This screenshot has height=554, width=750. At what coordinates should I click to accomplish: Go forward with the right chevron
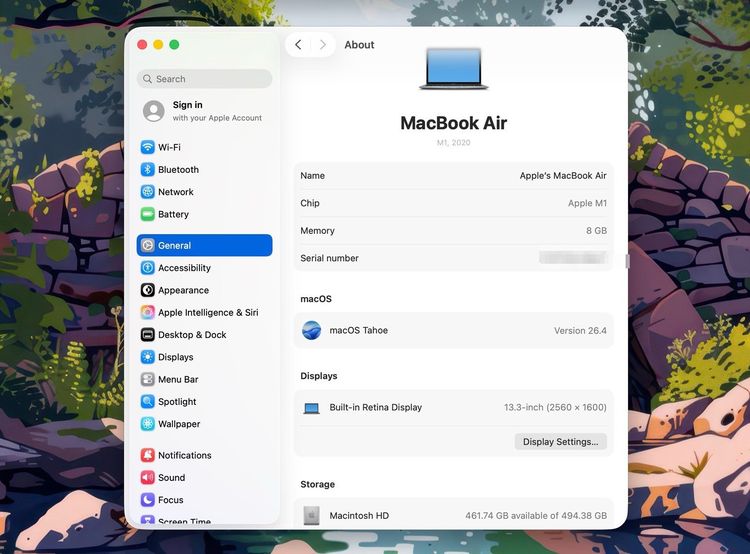pyautogui.click(x=323, y=44)
